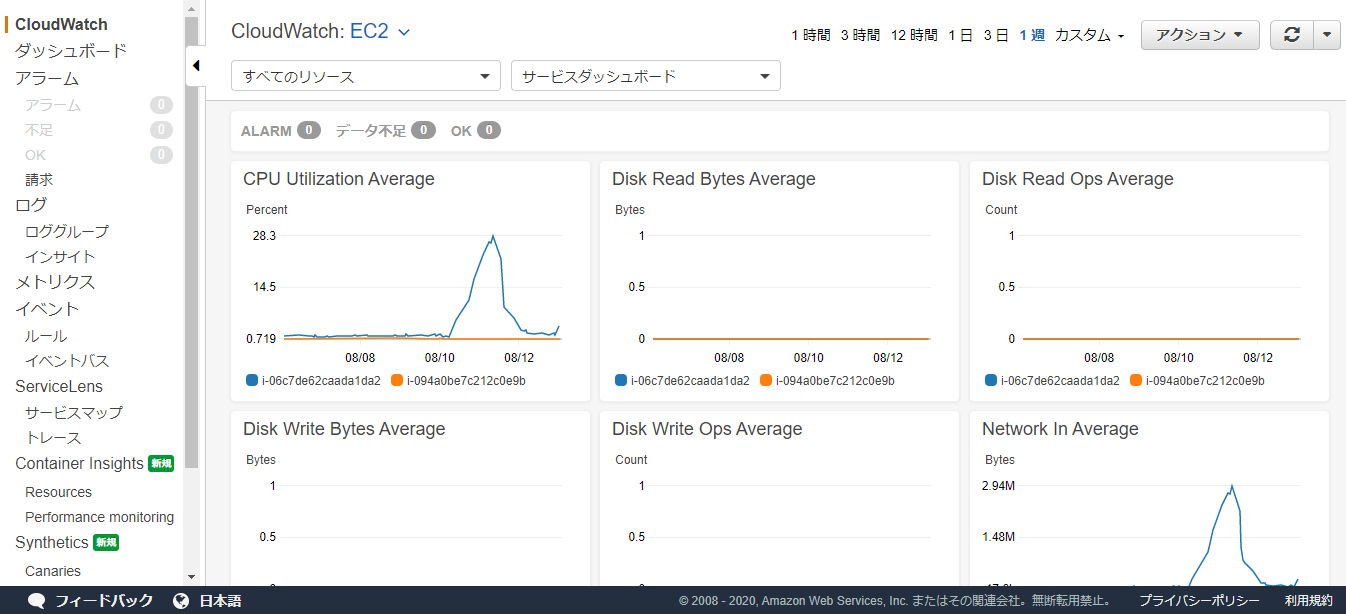Click フィードバック in the footer
Viewport: 1346px width, 614px height.
pos(104,601)
